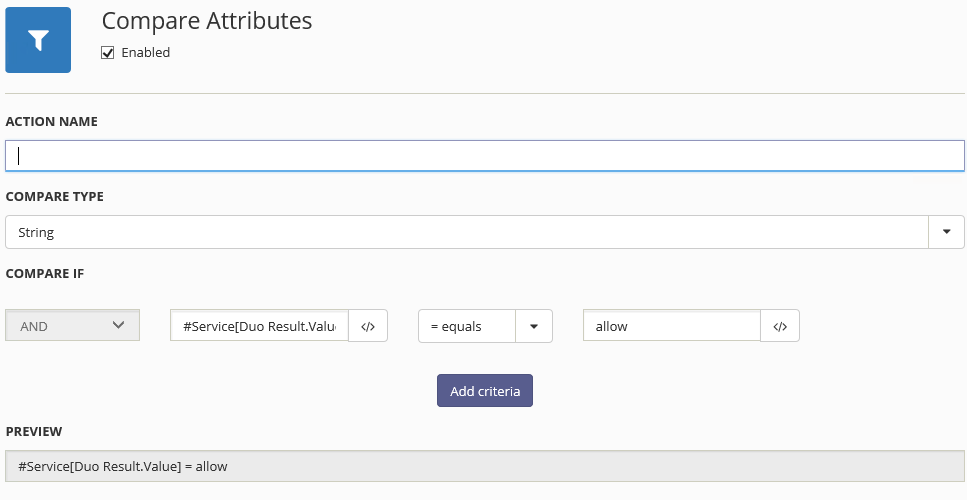The width and height of the screenshot is (967, 500).
Task: Toggle the Enabled checkbox
Action: tap(107, 53)
